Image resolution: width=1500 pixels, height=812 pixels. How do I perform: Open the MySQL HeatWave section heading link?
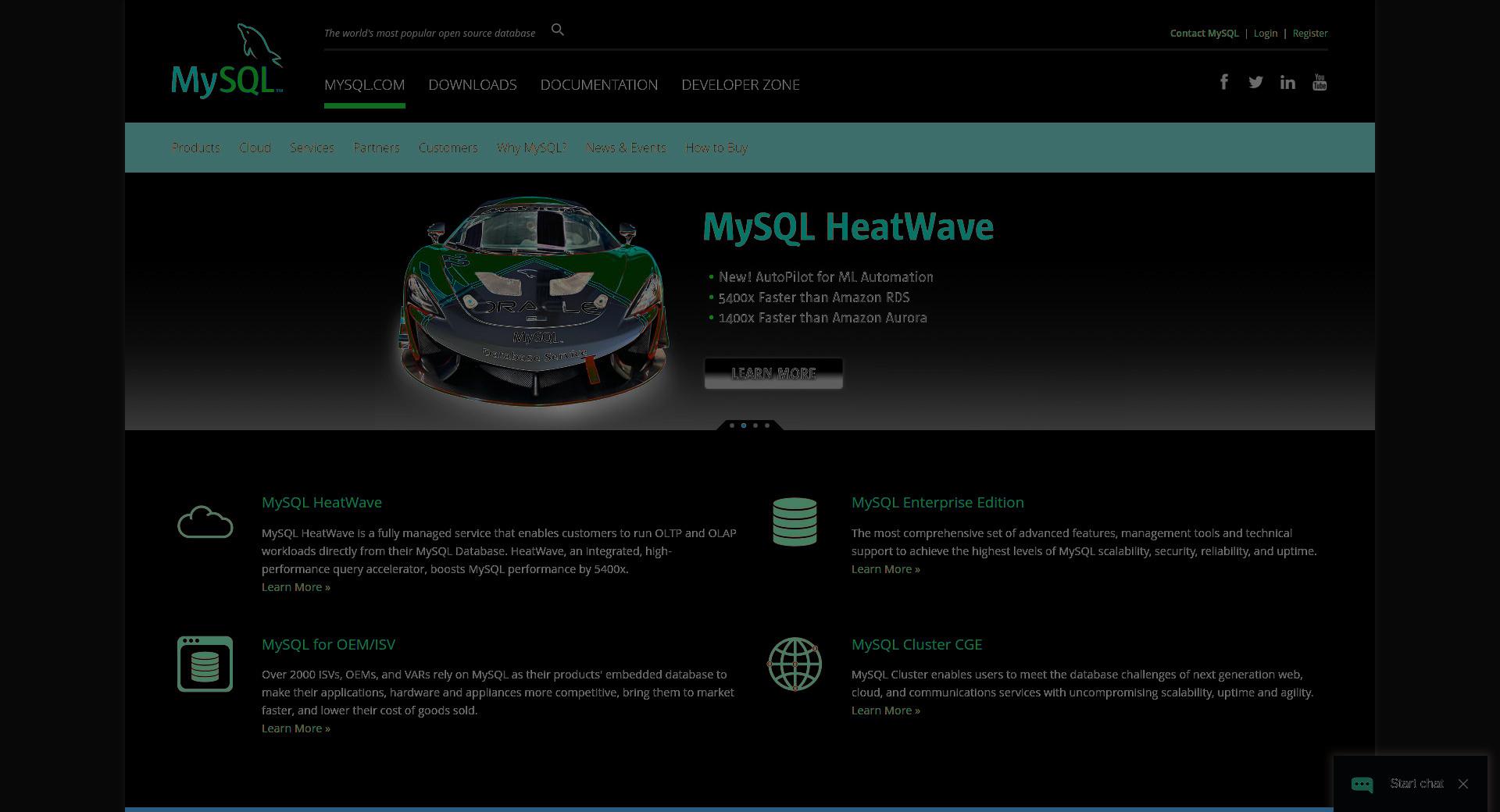pos(322,502)
